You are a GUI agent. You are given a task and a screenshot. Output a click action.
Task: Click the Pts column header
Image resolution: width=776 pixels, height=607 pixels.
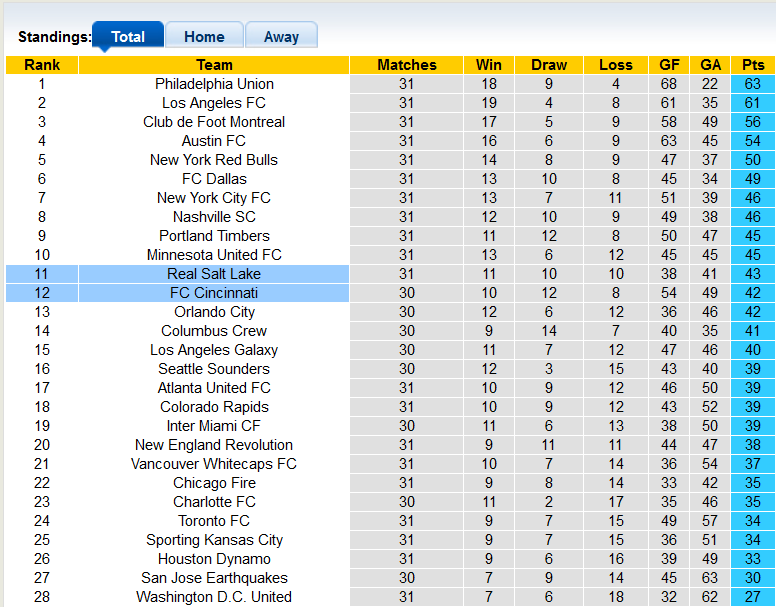pos(753,65)
